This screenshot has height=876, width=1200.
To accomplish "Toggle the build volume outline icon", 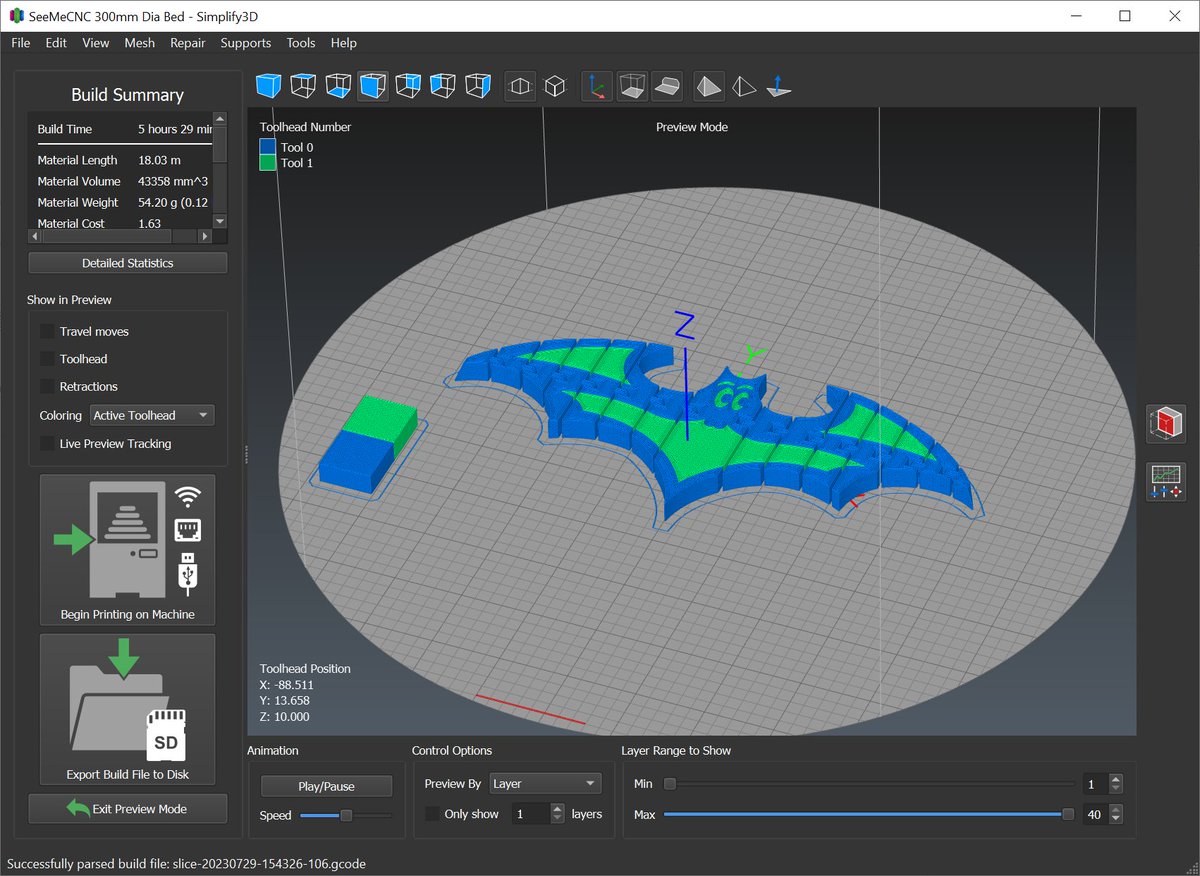I will pos(632,86).
